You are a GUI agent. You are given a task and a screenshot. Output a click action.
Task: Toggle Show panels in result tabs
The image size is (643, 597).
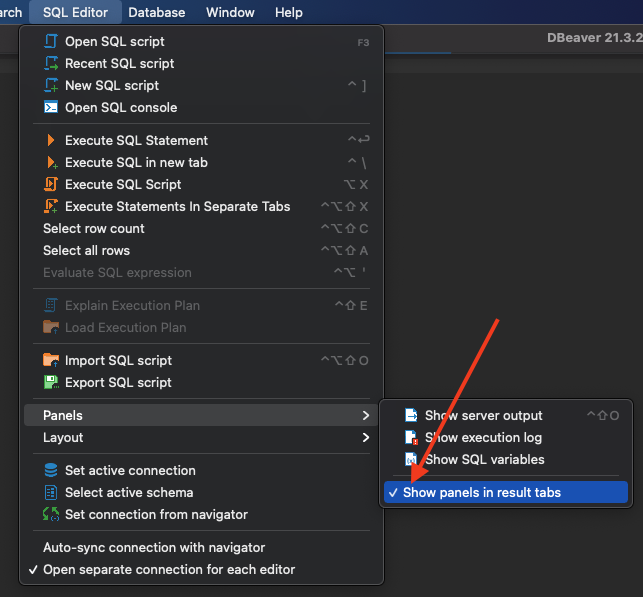pyautogui.click(x=506, y=492)
